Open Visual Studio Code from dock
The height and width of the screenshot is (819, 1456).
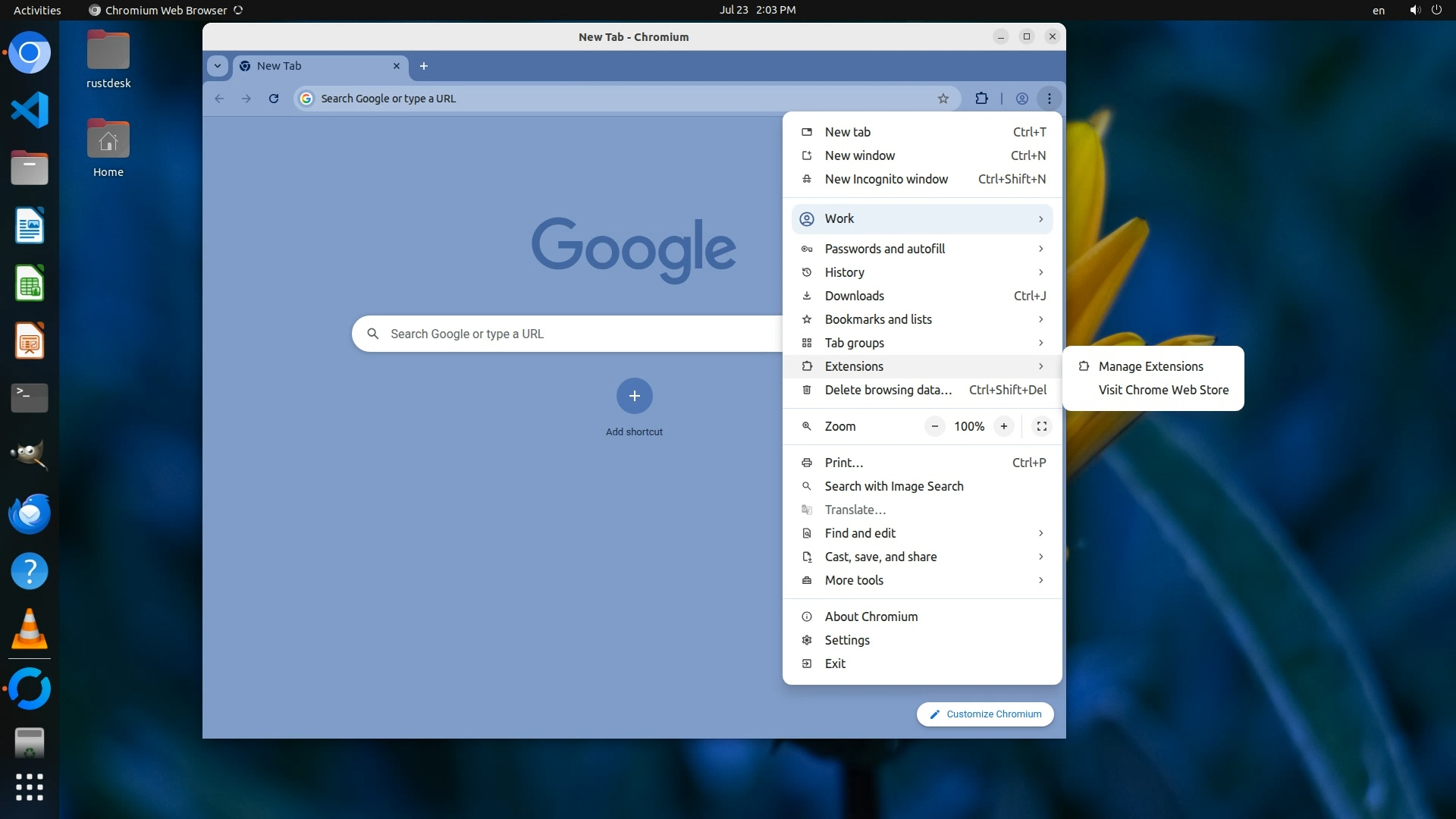tap(30, 111)
